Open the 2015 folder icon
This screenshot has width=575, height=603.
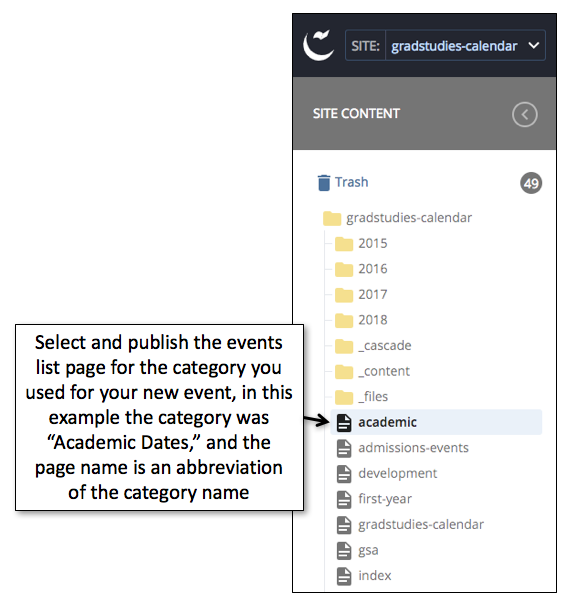pos(344,244)
